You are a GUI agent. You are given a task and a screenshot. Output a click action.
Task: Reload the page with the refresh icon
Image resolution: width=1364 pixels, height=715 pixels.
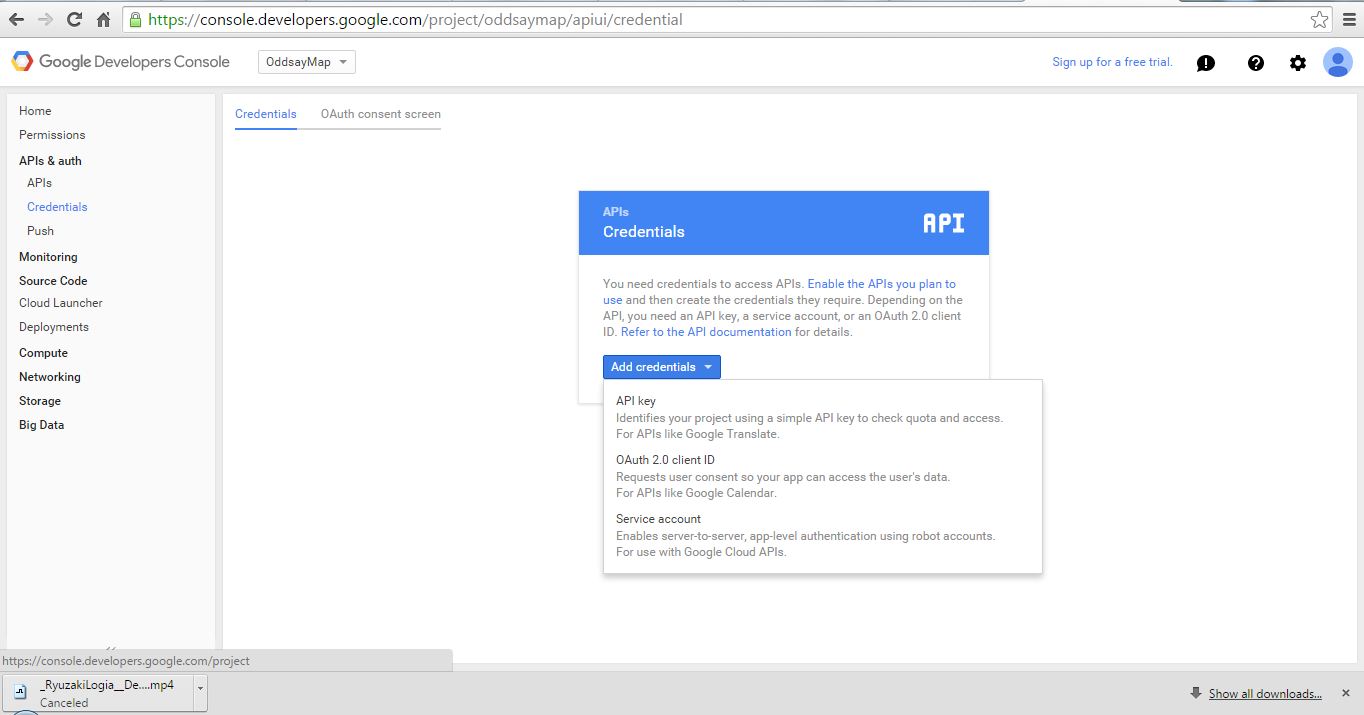tap(74, 19)
